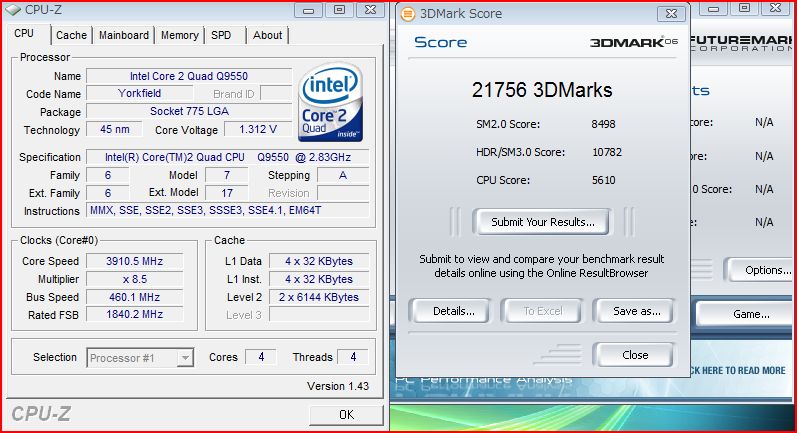
Task: Minimize the background 3DMark window
Action: click(714, 9)
